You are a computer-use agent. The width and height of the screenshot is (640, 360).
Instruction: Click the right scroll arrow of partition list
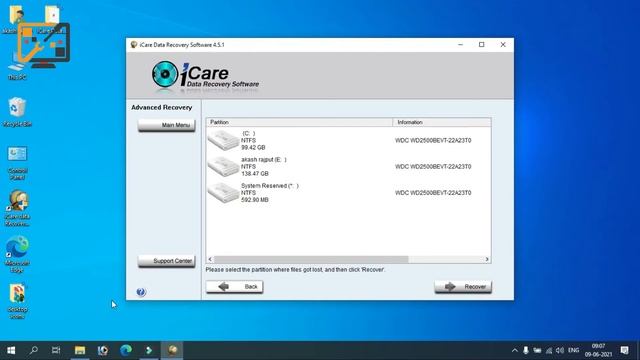(x=487, y=259)
